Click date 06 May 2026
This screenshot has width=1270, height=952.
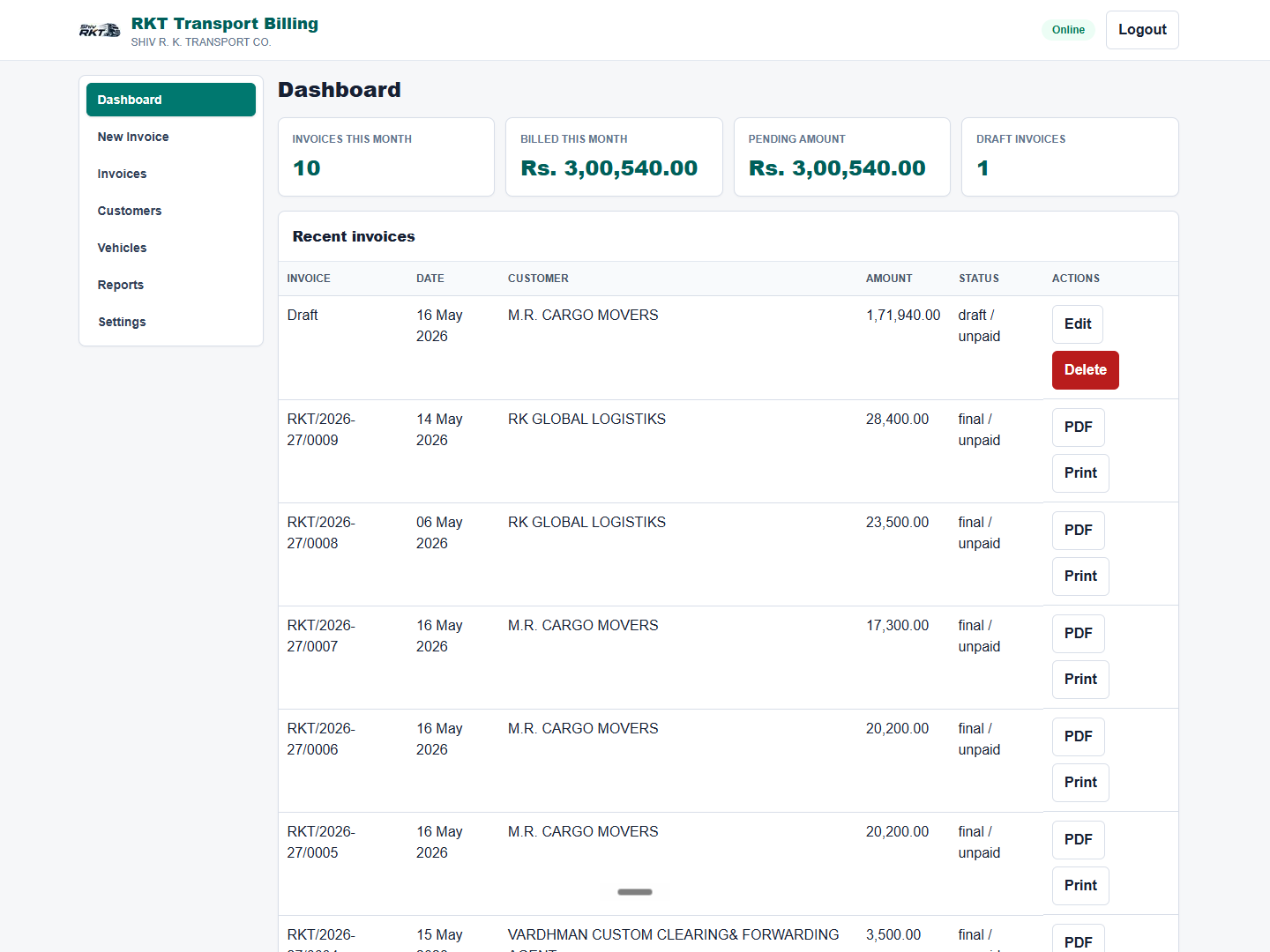(439, 532)
